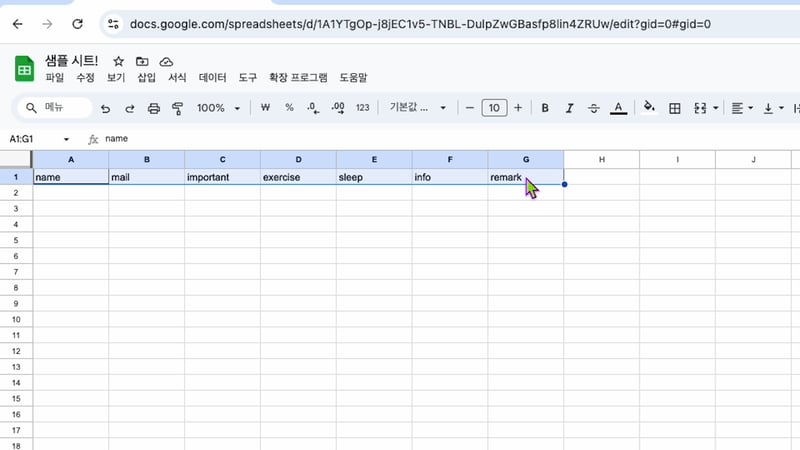
Task: Select column A header
Action: point(71,160)
